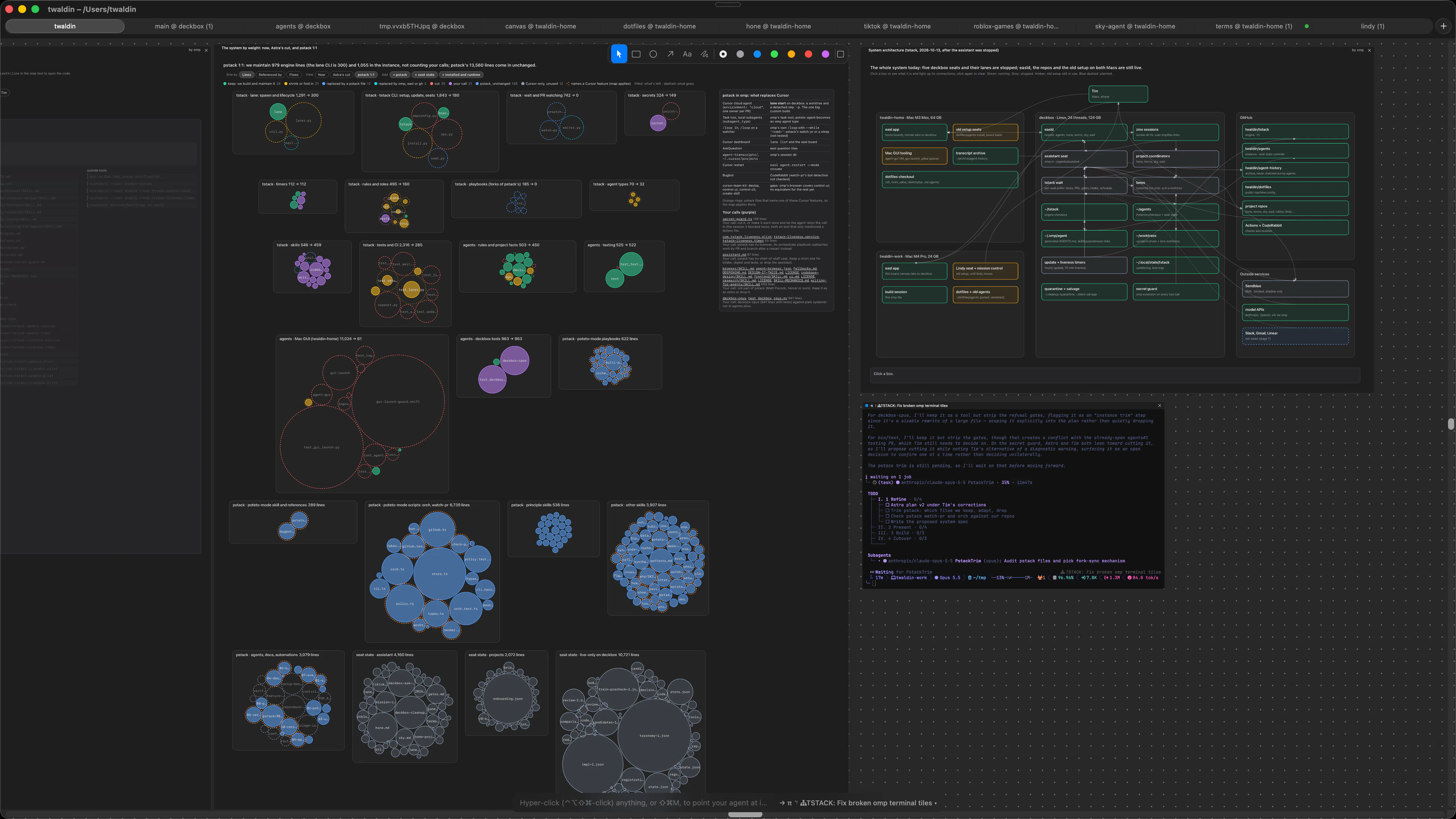
Task: Click the rounded square icon after purple swatch
Action: click(841, 54)
